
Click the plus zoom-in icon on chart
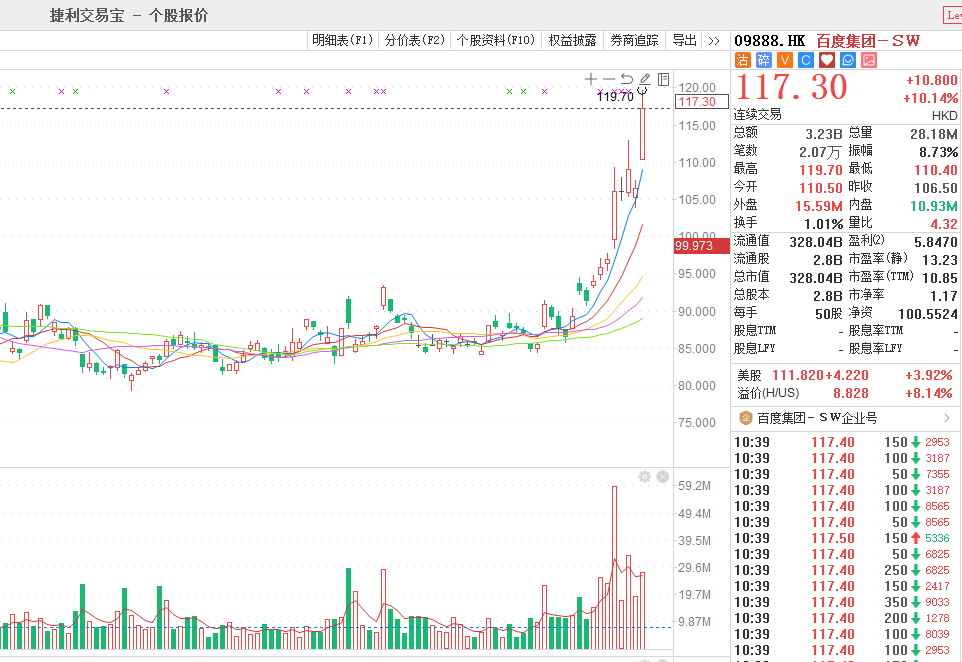tap(591, 79)
